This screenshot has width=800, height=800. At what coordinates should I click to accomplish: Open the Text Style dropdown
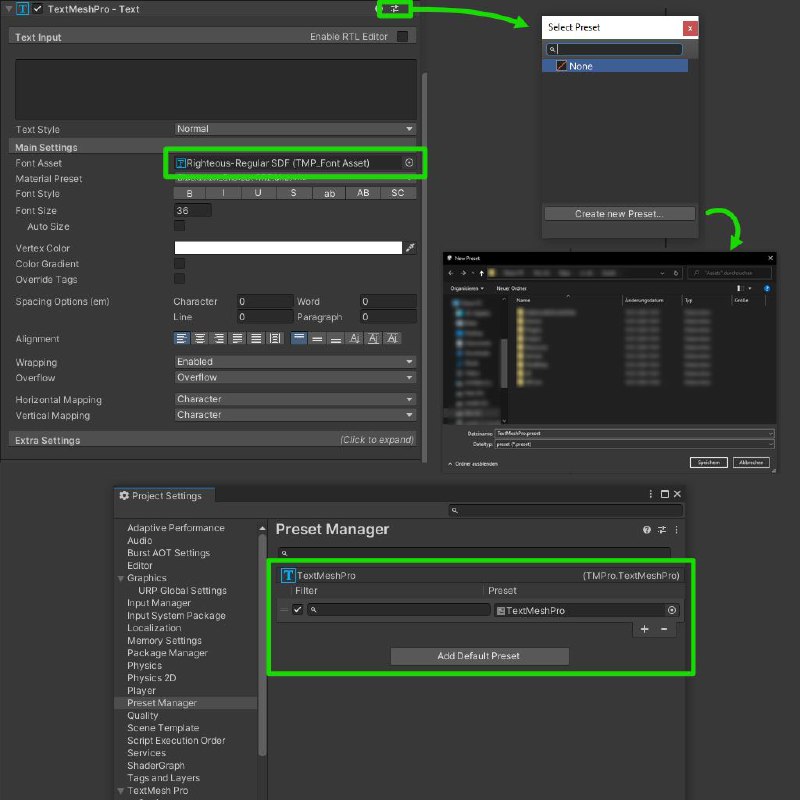(x=295, y=129)
